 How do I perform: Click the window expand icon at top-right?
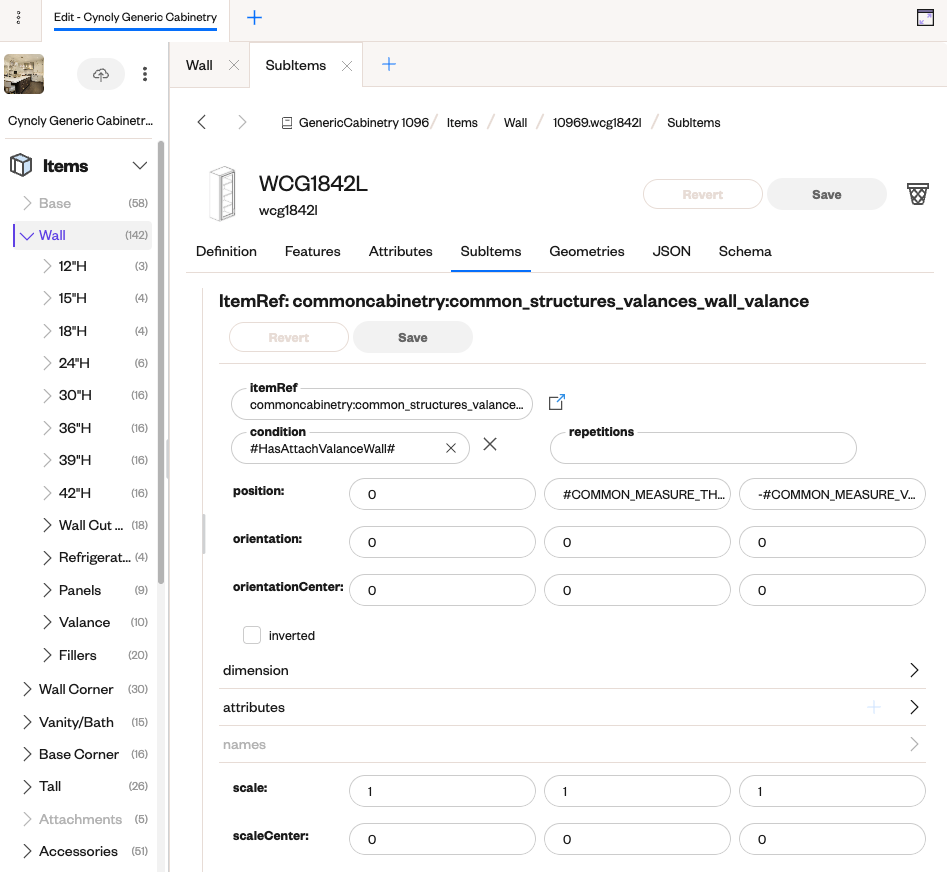coord(925,18)
